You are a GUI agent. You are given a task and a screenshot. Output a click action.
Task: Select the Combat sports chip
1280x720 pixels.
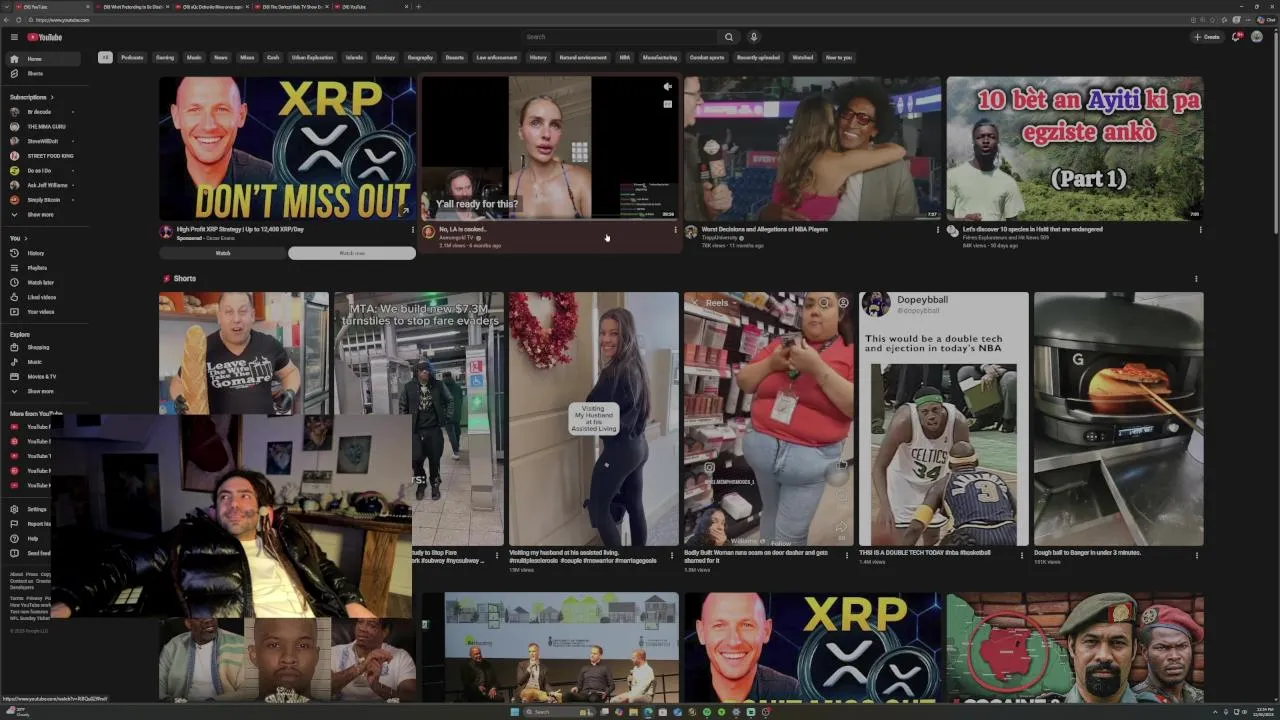tap(707, 58)
